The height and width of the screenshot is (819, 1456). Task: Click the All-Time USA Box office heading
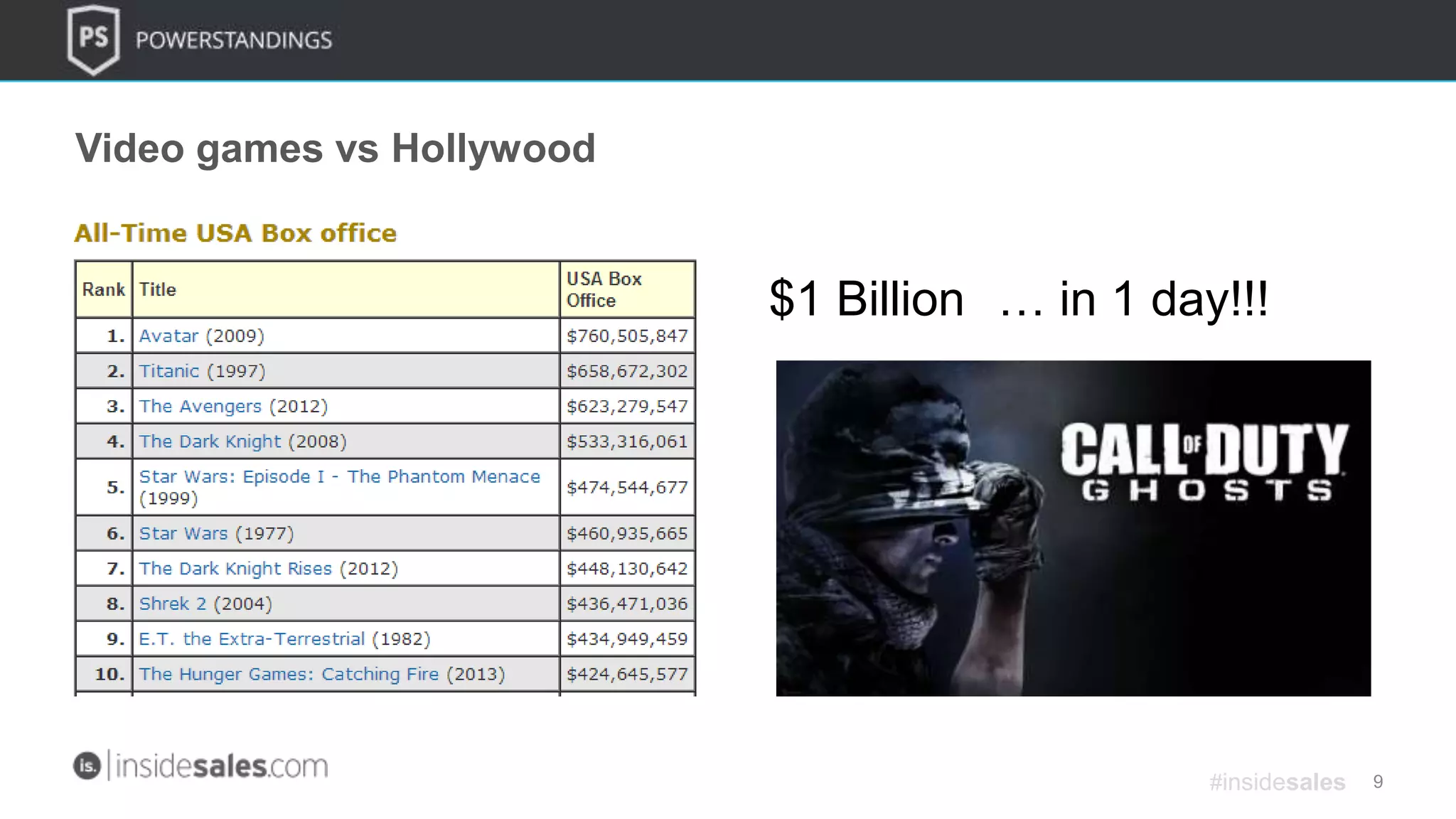[235, 233]
